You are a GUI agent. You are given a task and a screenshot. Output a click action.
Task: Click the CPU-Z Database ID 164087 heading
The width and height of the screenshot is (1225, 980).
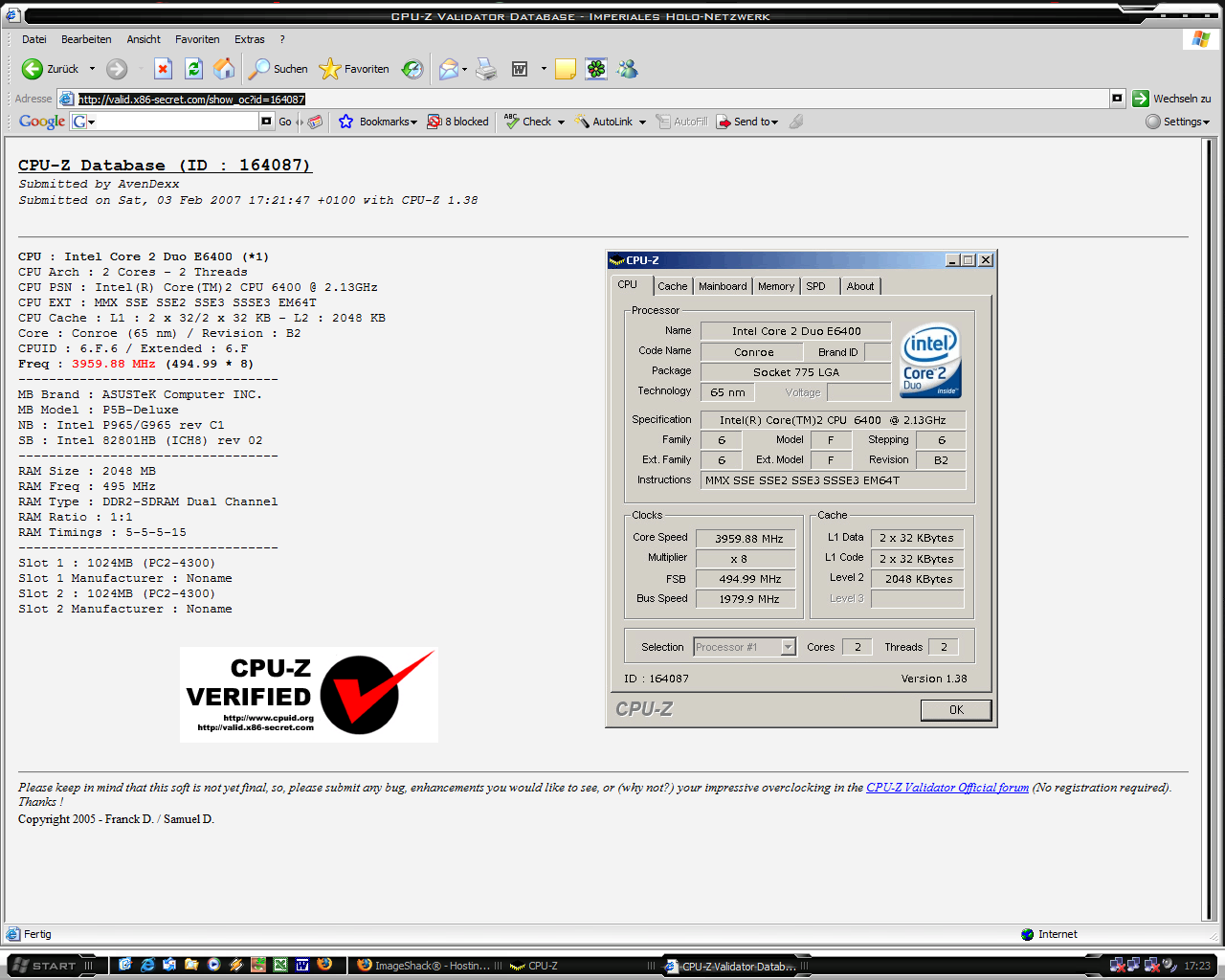tap(165, 165)
